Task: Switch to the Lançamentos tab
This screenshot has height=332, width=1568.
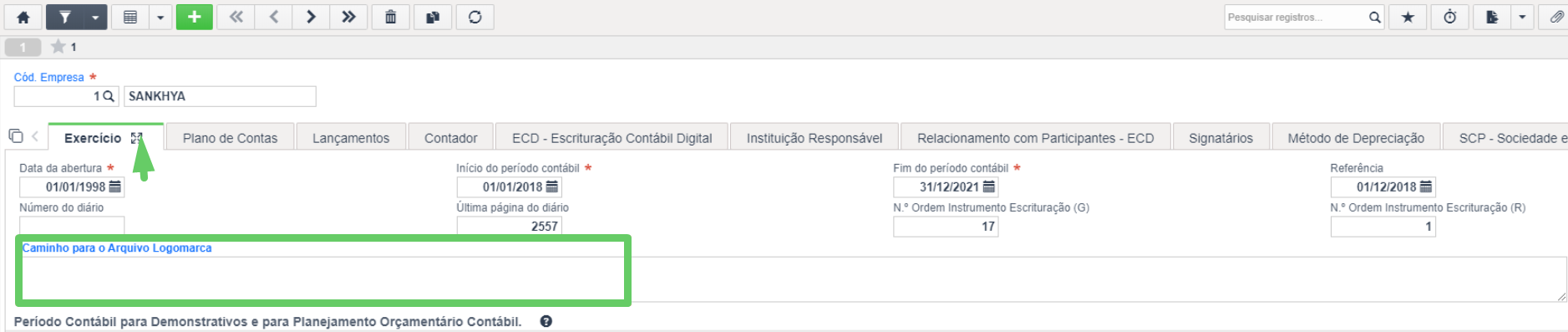Action: (351, 138)
